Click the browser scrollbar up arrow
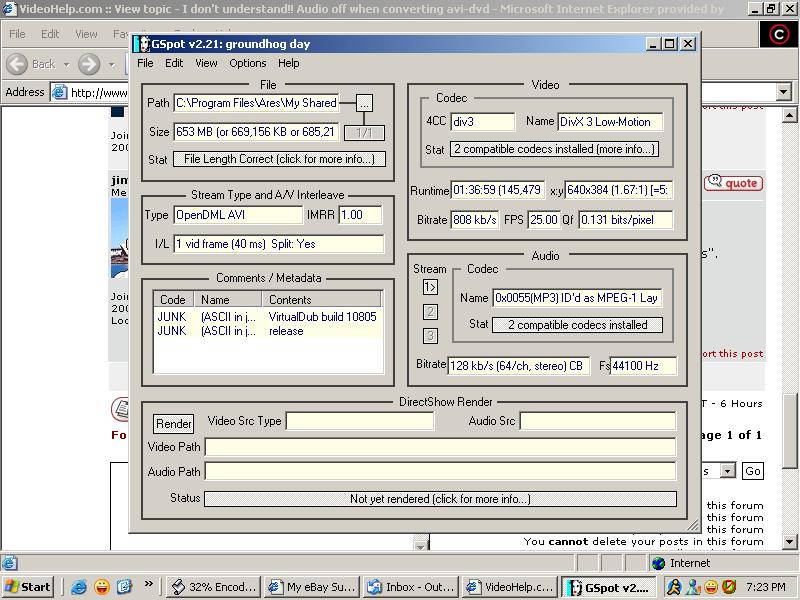 click(x=790, y=115)
